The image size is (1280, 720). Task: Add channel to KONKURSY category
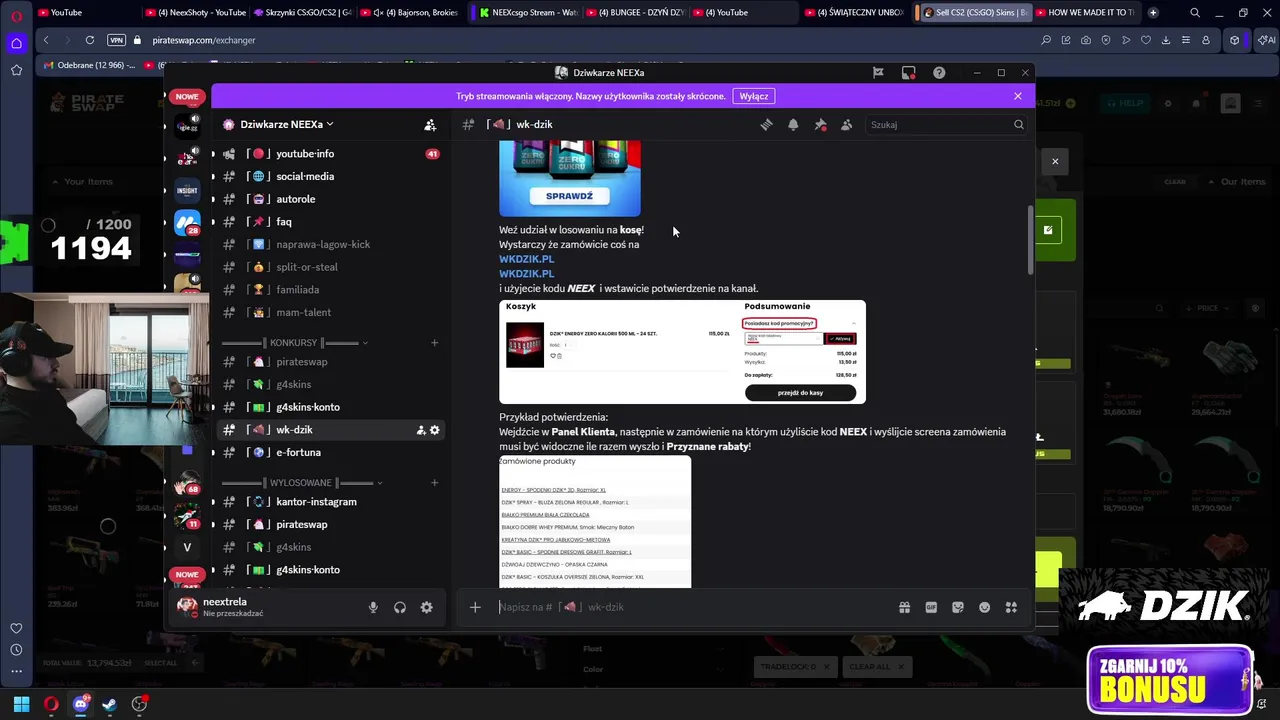click(434, 343)
